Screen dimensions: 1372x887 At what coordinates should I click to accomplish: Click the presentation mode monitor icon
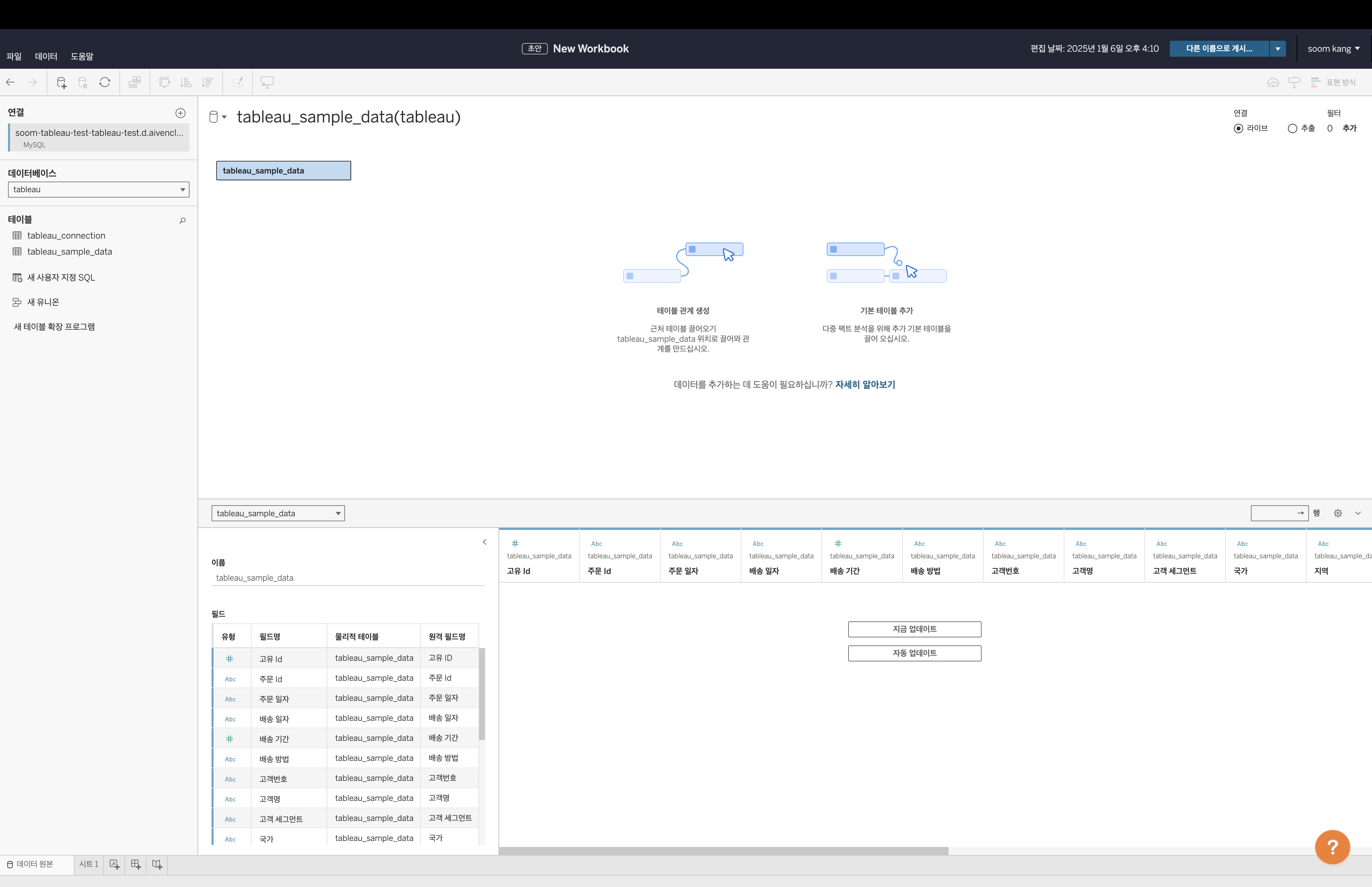pyautogui.click(x=267, y=82)
